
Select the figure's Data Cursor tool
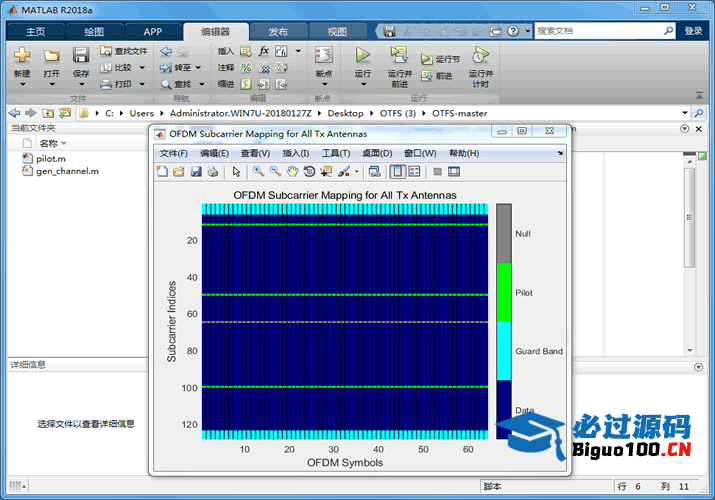click(x=326, y=172)
